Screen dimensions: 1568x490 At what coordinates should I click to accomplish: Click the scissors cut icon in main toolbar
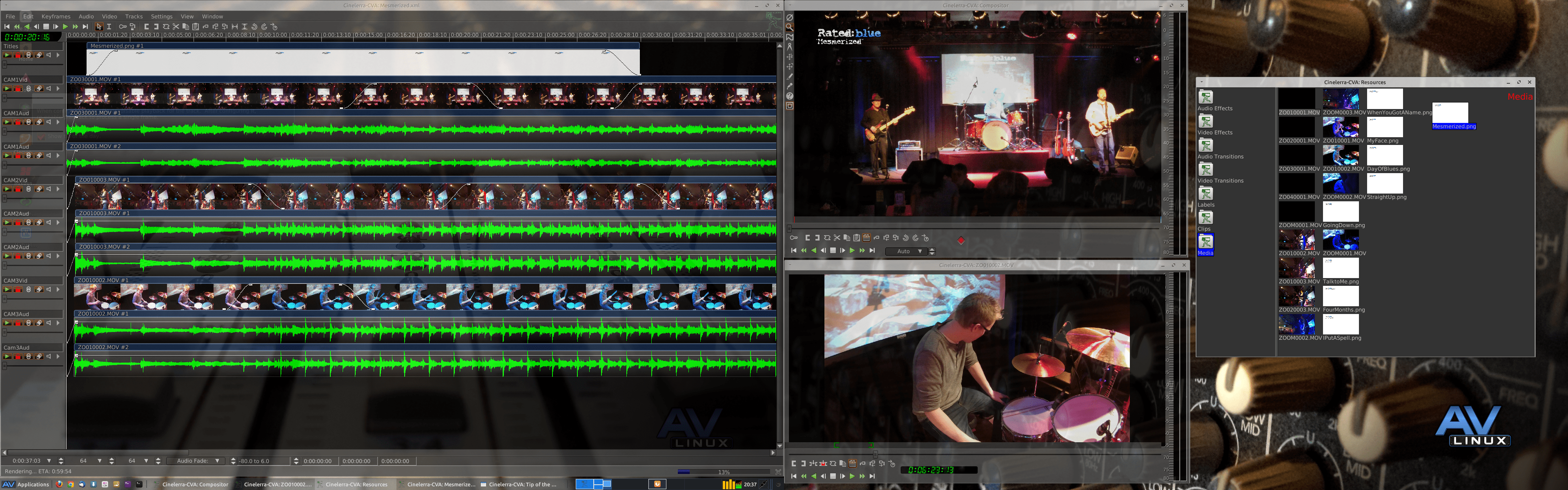click(176, 27)
